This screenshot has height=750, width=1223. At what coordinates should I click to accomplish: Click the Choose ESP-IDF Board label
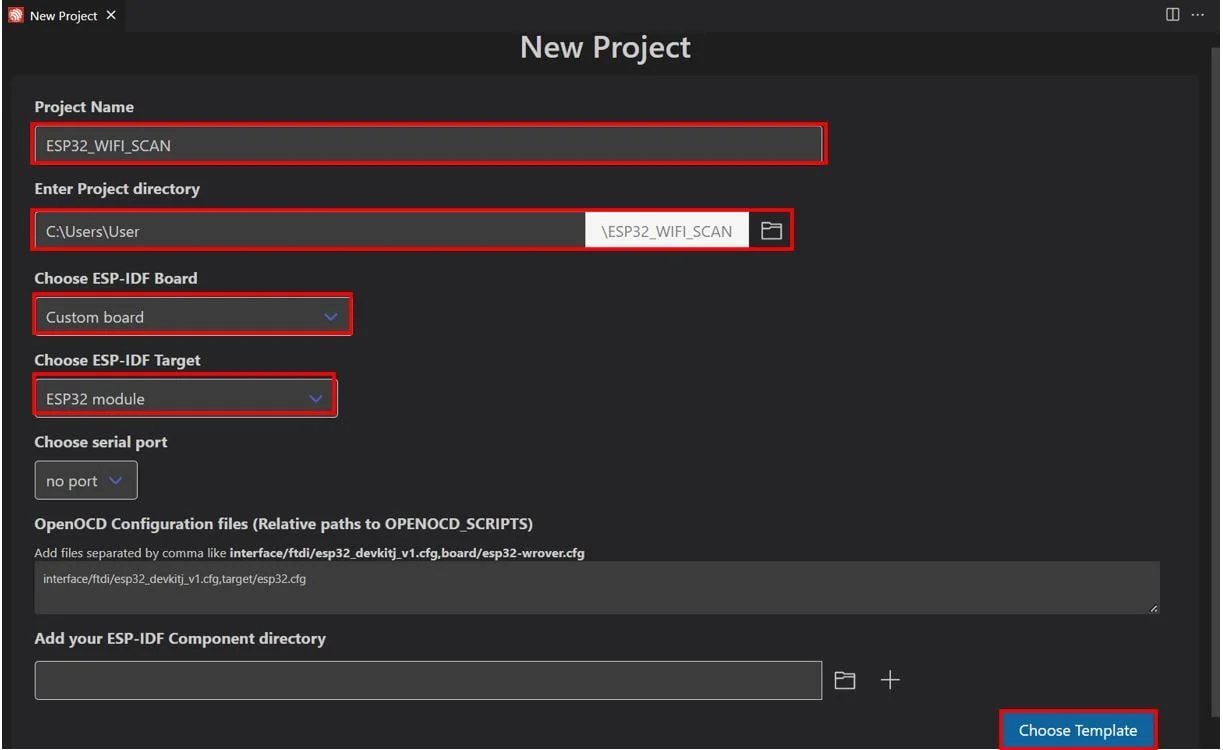pyautogui.click(x=116, y=278)
